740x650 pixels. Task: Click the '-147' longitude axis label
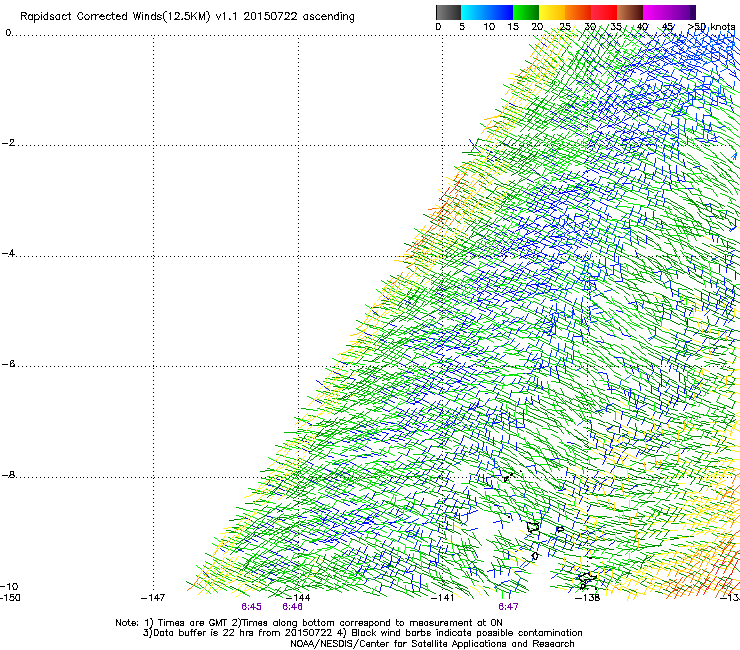tap(153, 598)
